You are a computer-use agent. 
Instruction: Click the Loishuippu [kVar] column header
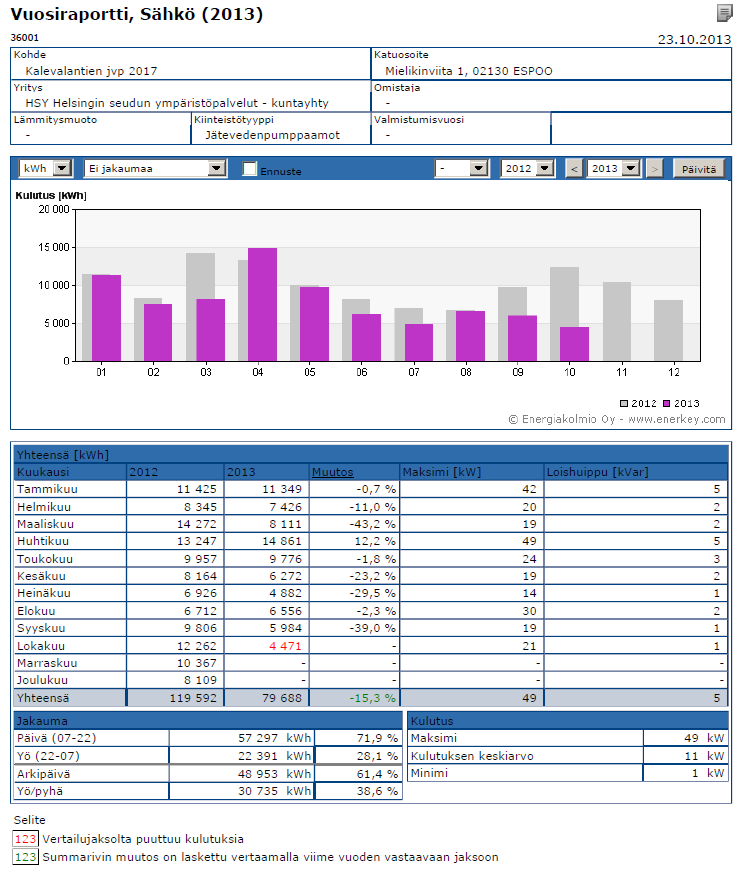coord(597,472)
